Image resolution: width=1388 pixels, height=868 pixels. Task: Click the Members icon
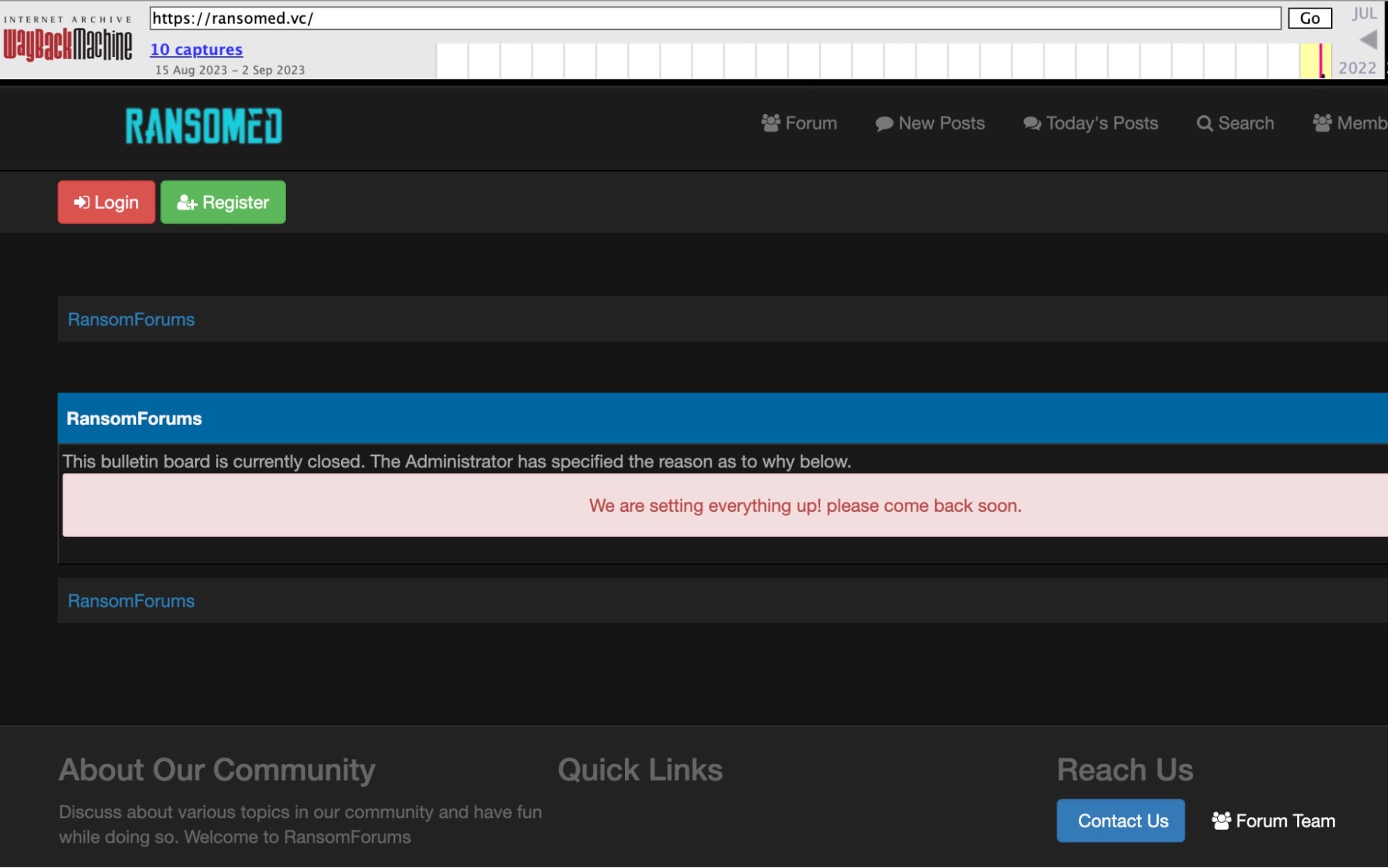[x=1322, y=121]
